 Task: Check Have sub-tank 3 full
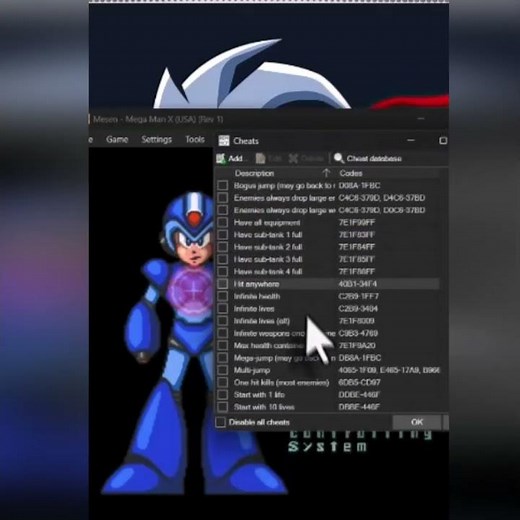(x=223, y=259)
